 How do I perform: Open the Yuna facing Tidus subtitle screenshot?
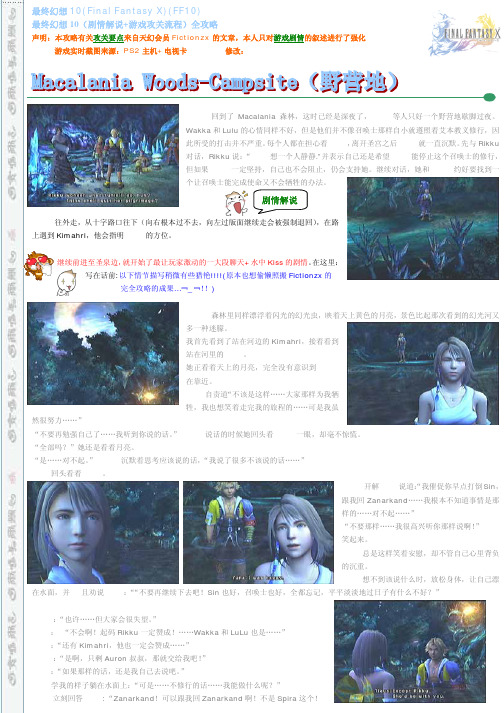(410, 651)
